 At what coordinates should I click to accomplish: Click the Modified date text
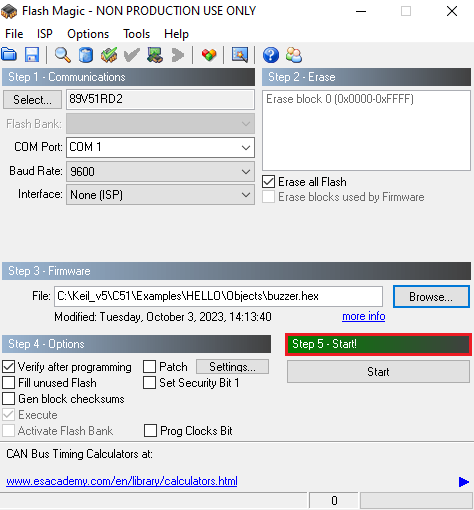(x=163, y=317)
